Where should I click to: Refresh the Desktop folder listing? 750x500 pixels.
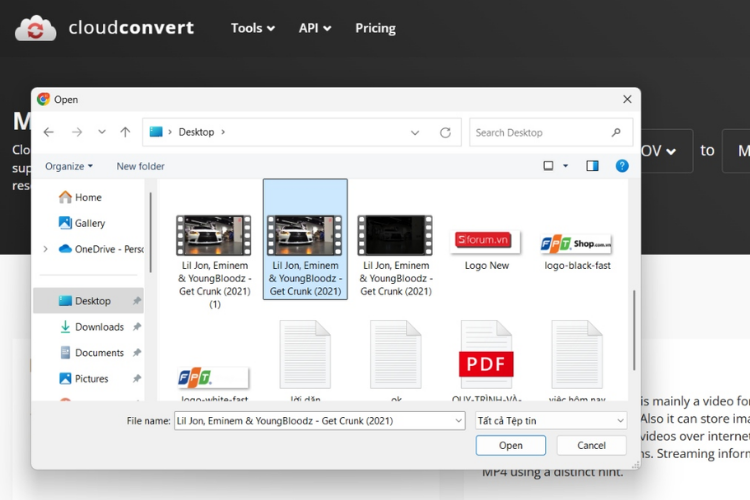tap(445, 133)
